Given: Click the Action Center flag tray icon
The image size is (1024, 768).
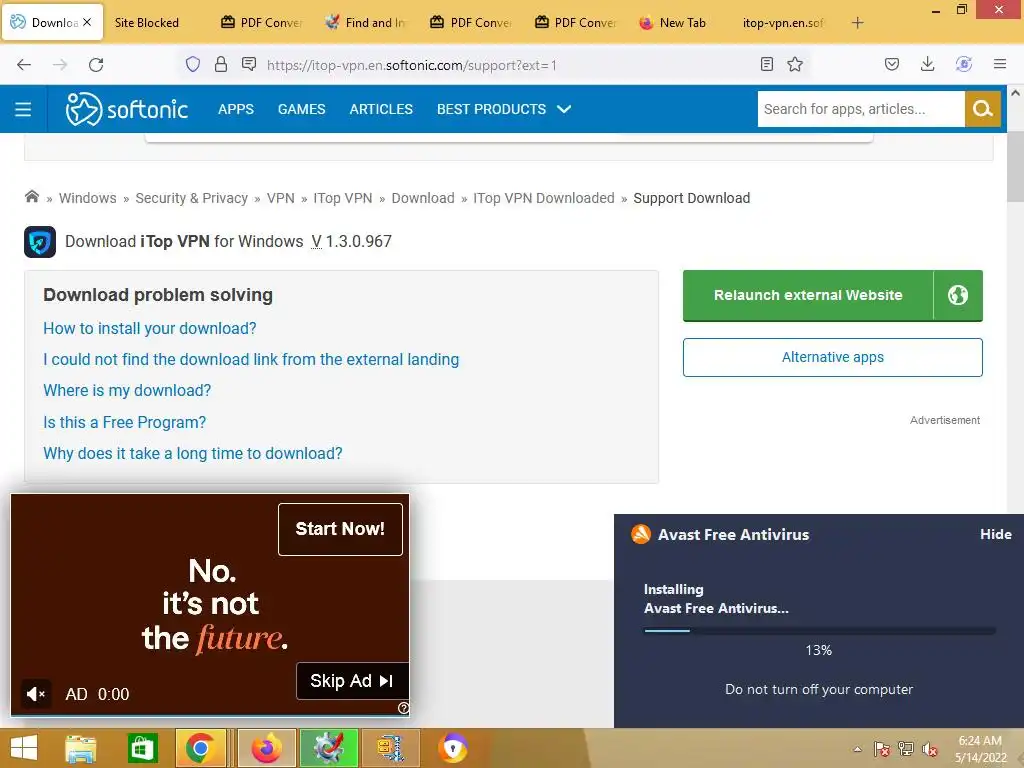Looking at the screenshot, I should click(x=881, y=749).
